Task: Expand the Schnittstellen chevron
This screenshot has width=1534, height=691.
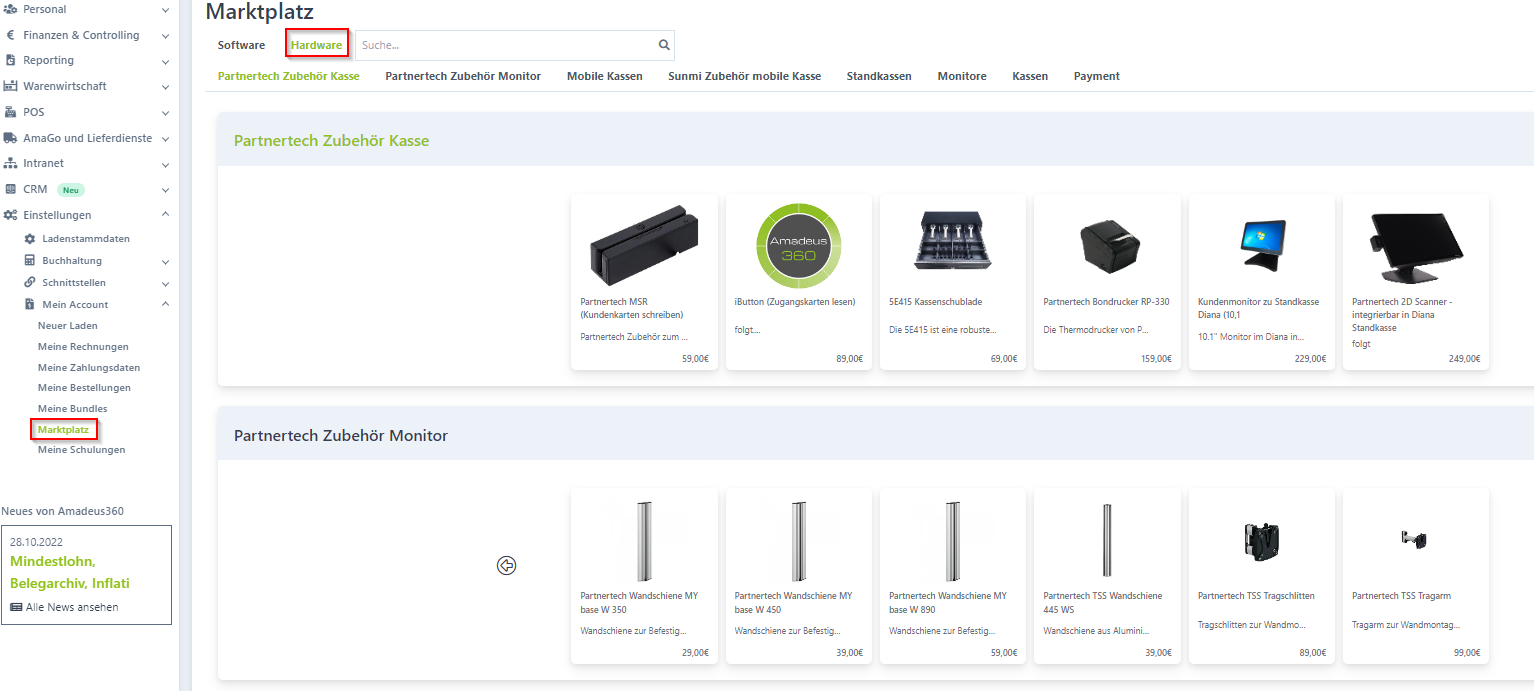Action: point(165,284)
